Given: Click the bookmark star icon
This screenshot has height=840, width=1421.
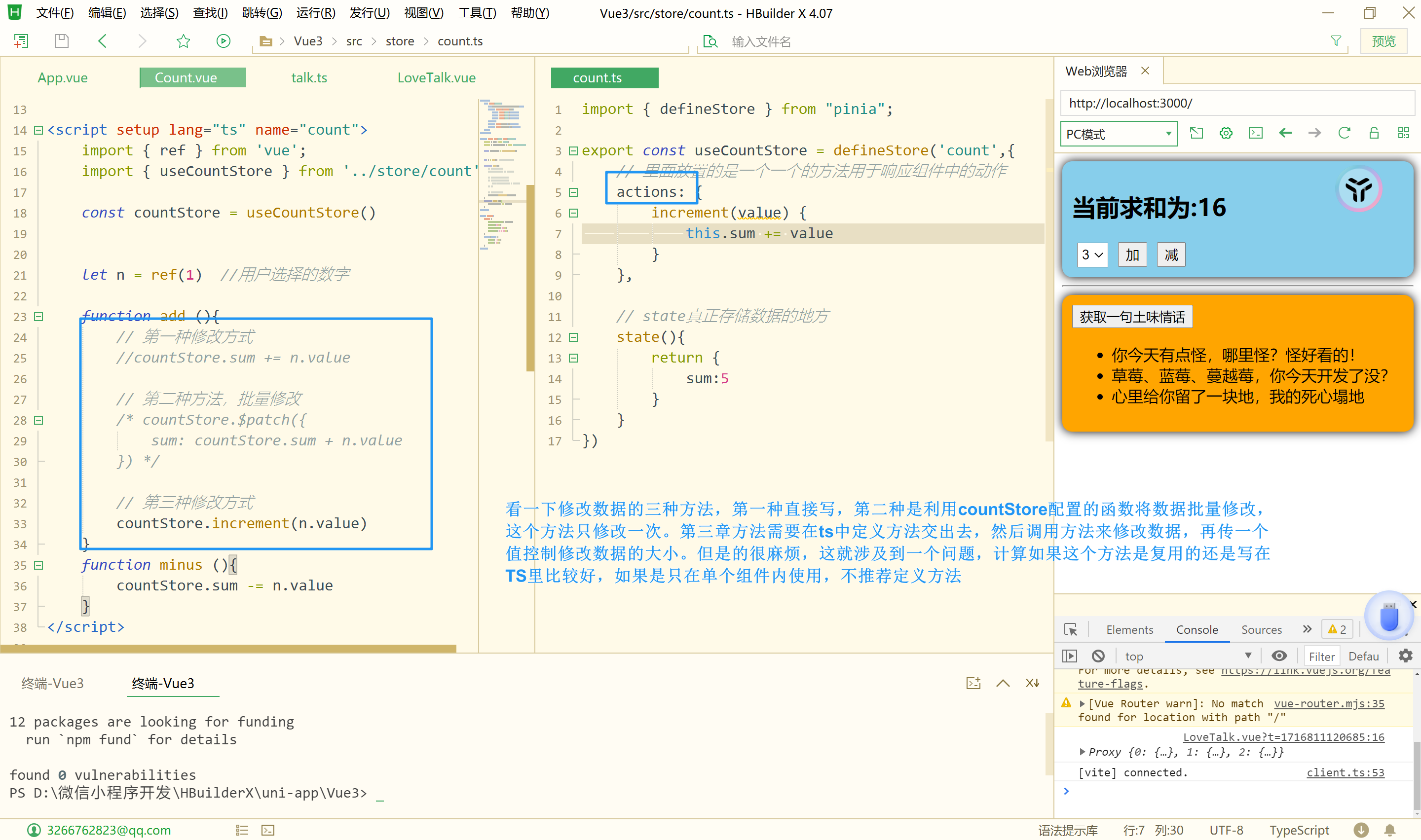Looking at the screenshot, I should click(183, 41).
